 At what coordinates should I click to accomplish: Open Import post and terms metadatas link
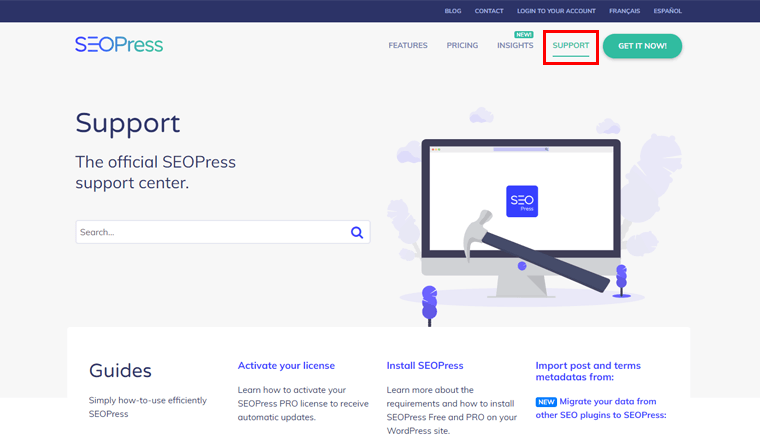tap(588, 372)
